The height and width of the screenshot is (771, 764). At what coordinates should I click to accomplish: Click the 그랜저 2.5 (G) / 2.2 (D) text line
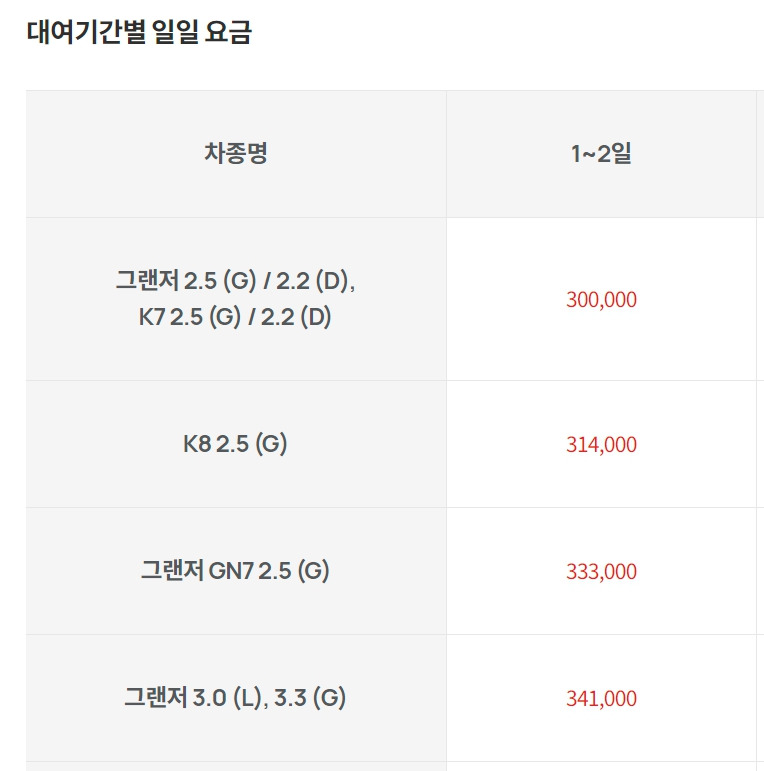(235, 281)
